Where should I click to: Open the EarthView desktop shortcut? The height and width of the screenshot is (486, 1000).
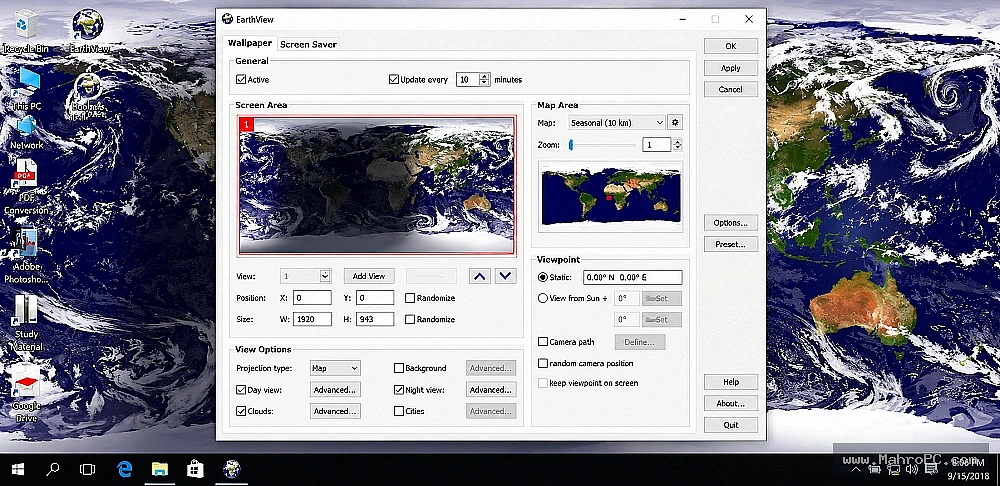[89, 30]
